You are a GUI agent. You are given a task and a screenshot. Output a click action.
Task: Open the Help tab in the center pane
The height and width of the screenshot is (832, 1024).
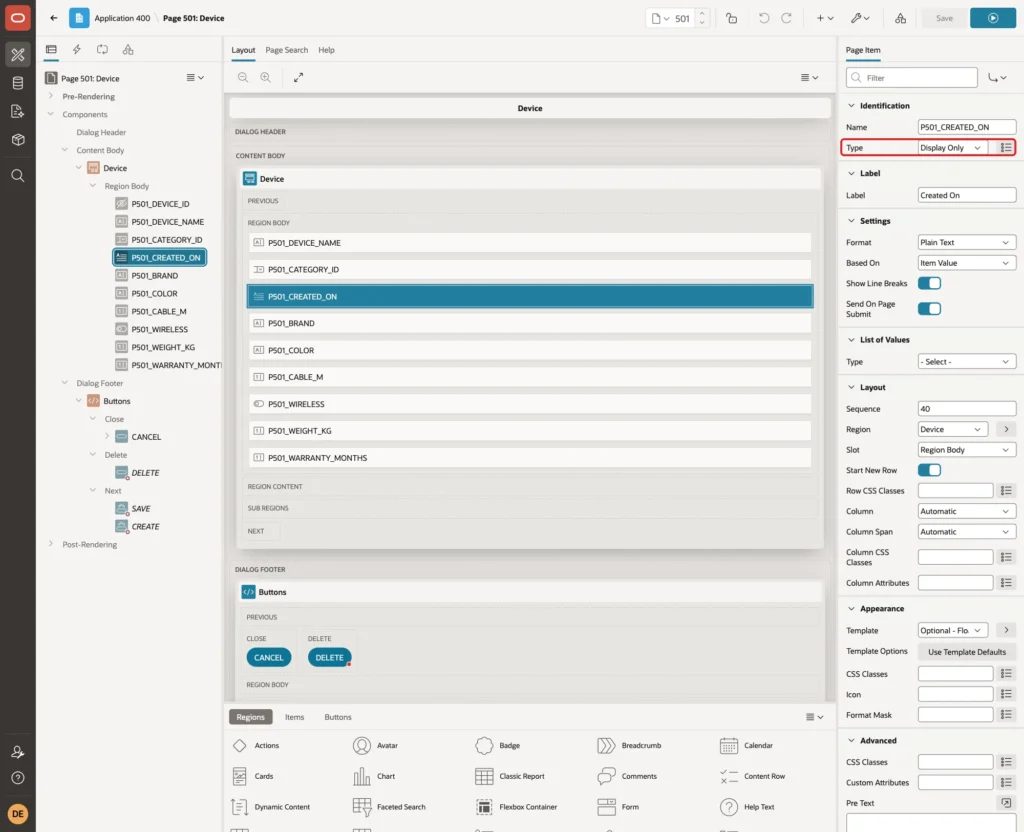tap(326, 50)
